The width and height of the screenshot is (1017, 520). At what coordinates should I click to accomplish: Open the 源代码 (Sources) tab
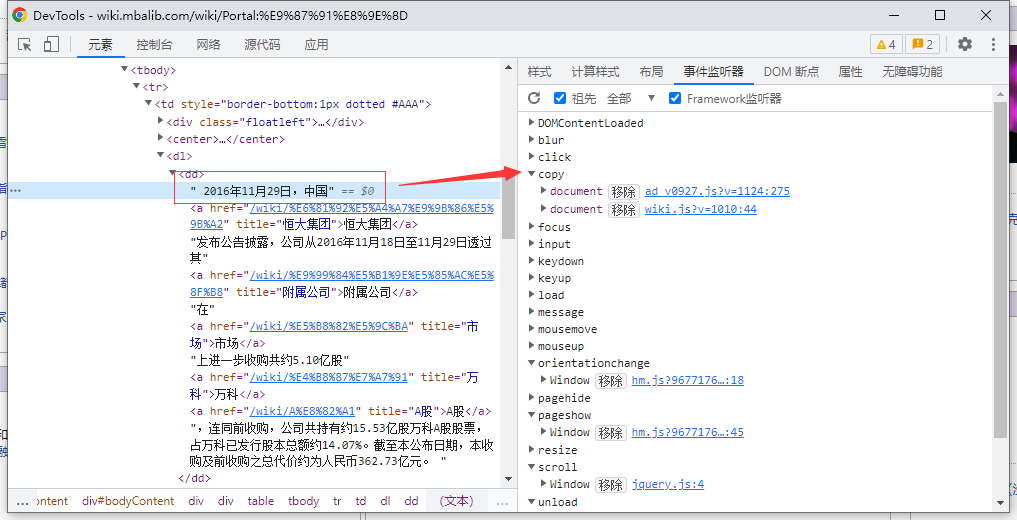[x=263, y=45]
